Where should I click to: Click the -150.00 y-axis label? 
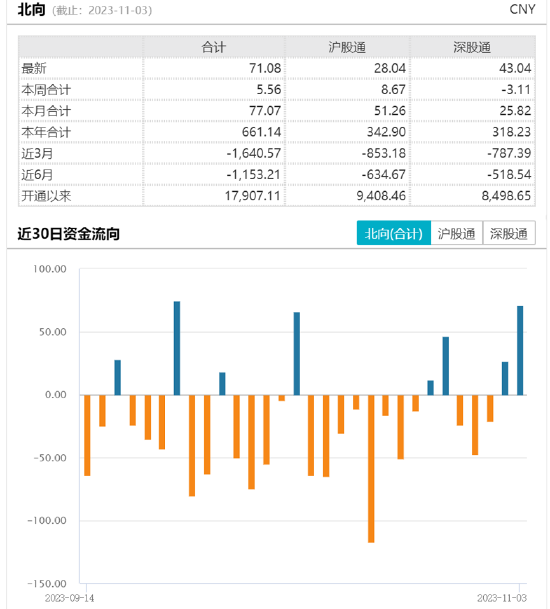pyautogui.click(x=47, y=583)
